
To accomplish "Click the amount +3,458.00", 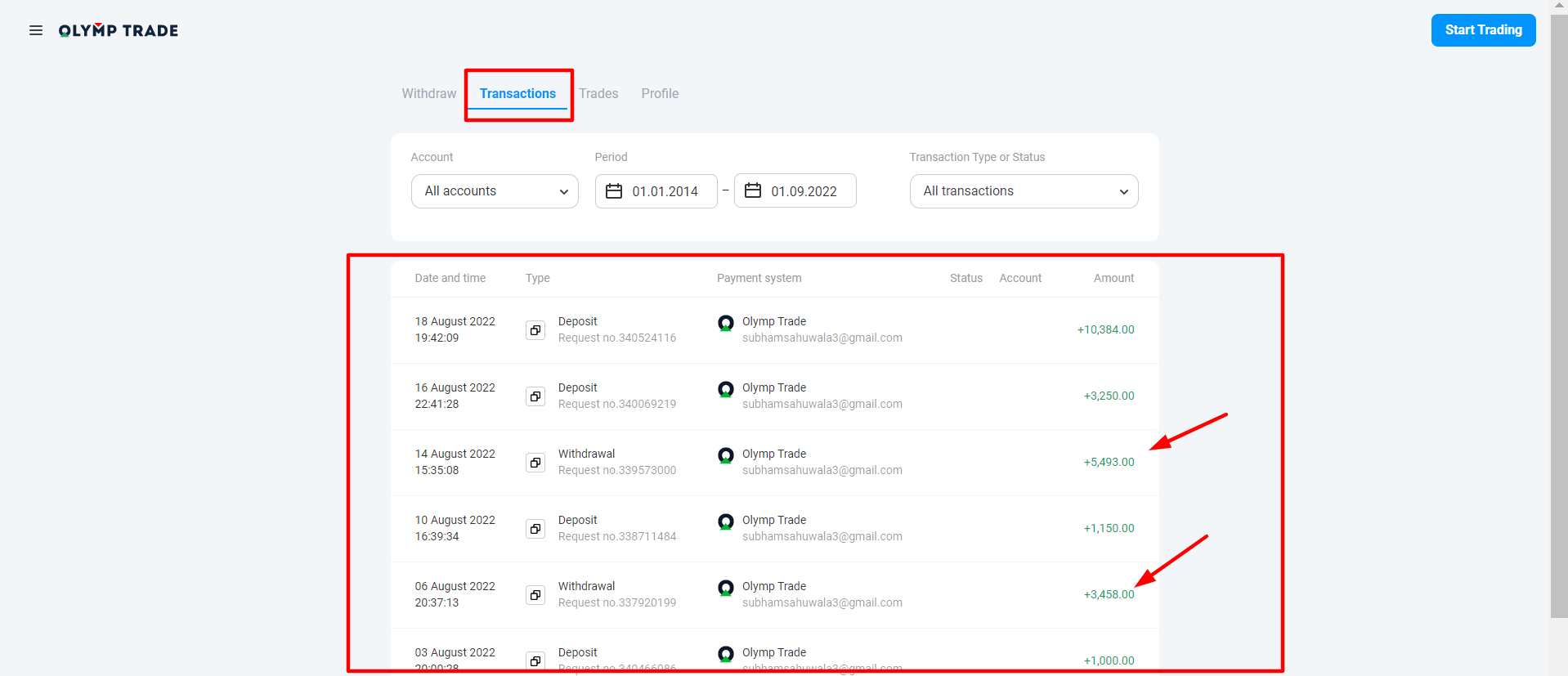I will click(1109, 594).
